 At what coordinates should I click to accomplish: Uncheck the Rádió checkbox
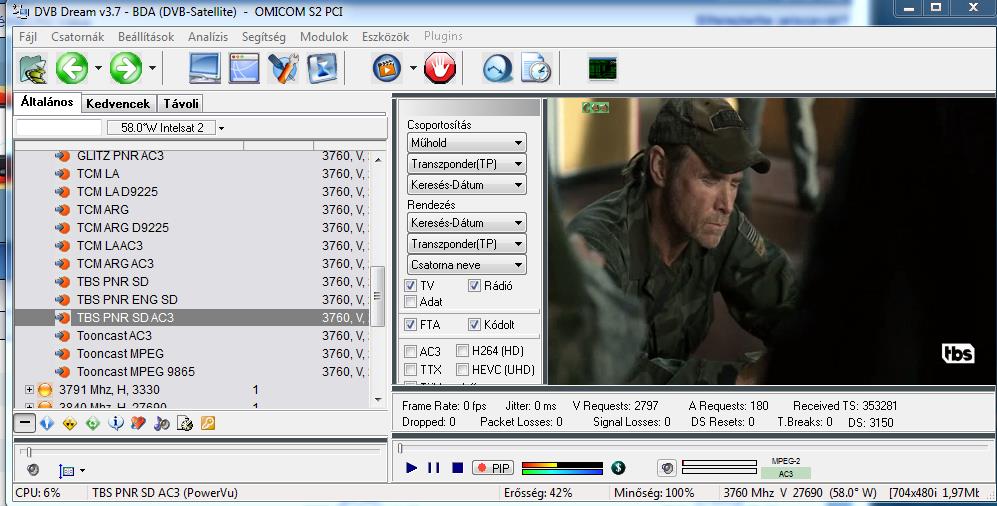474,285
